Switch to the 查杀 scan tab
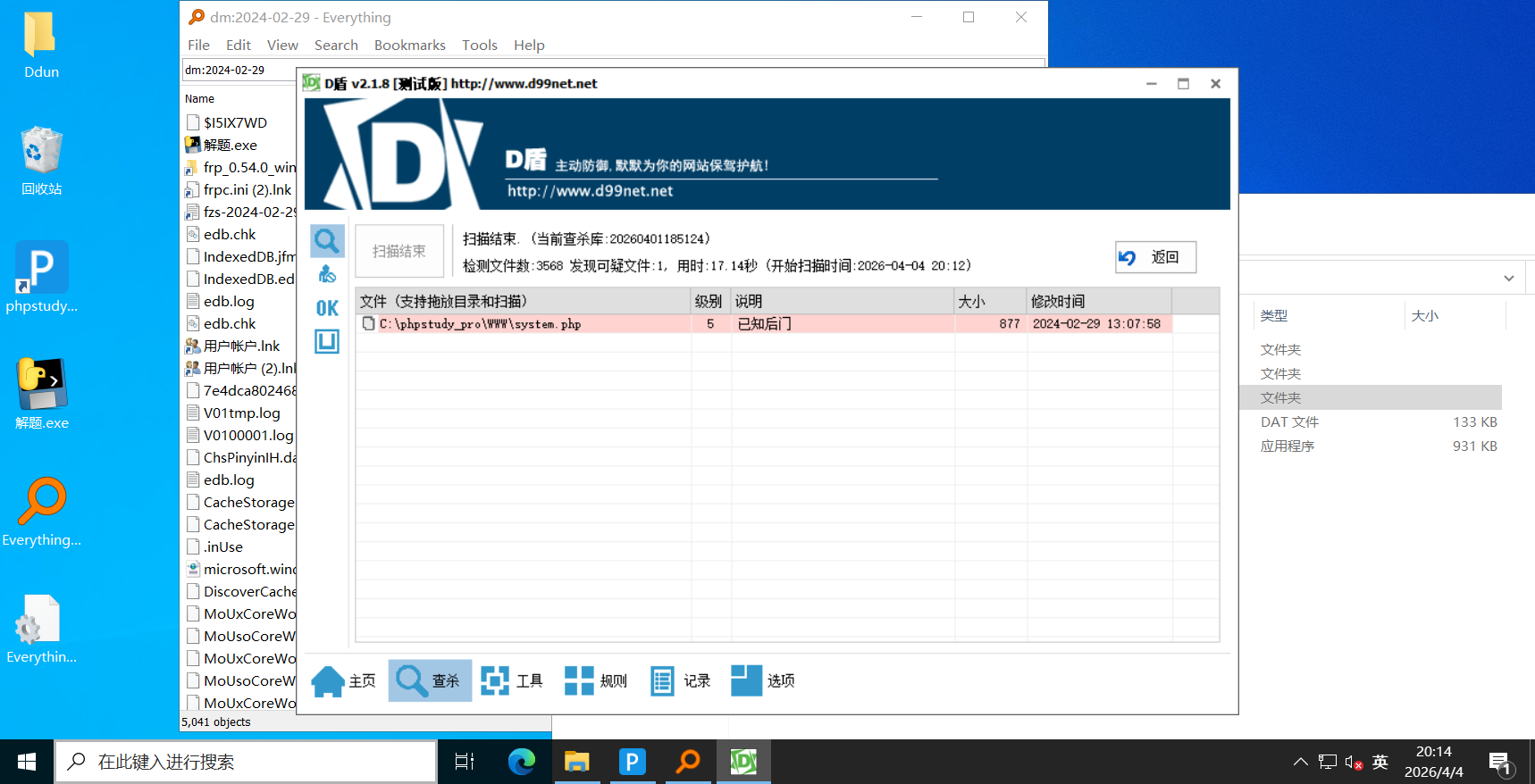 pos(429,680)
